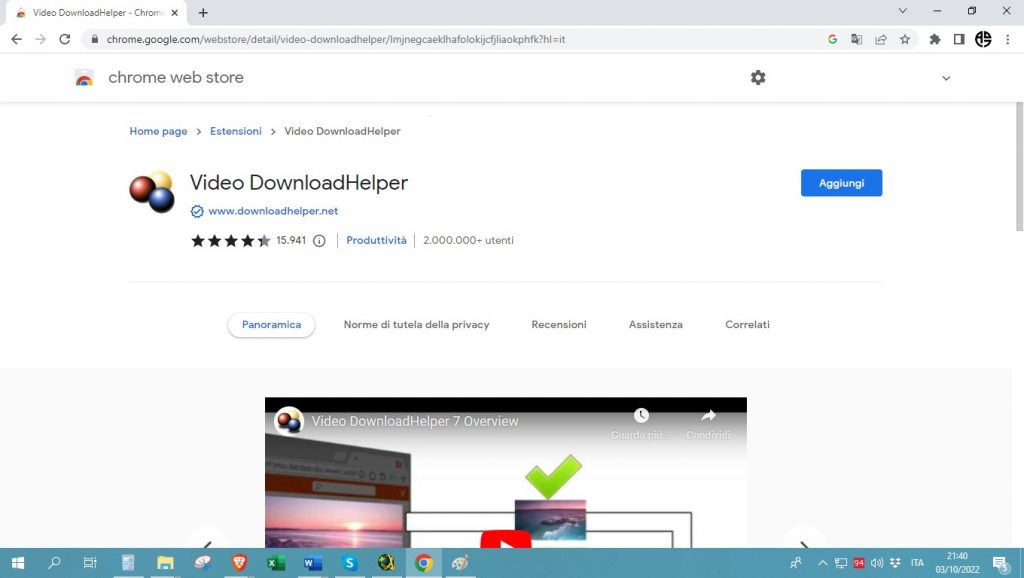Click the Estensioni breadcrumb link
This screenshot has width=1024, height=578.
236,131
